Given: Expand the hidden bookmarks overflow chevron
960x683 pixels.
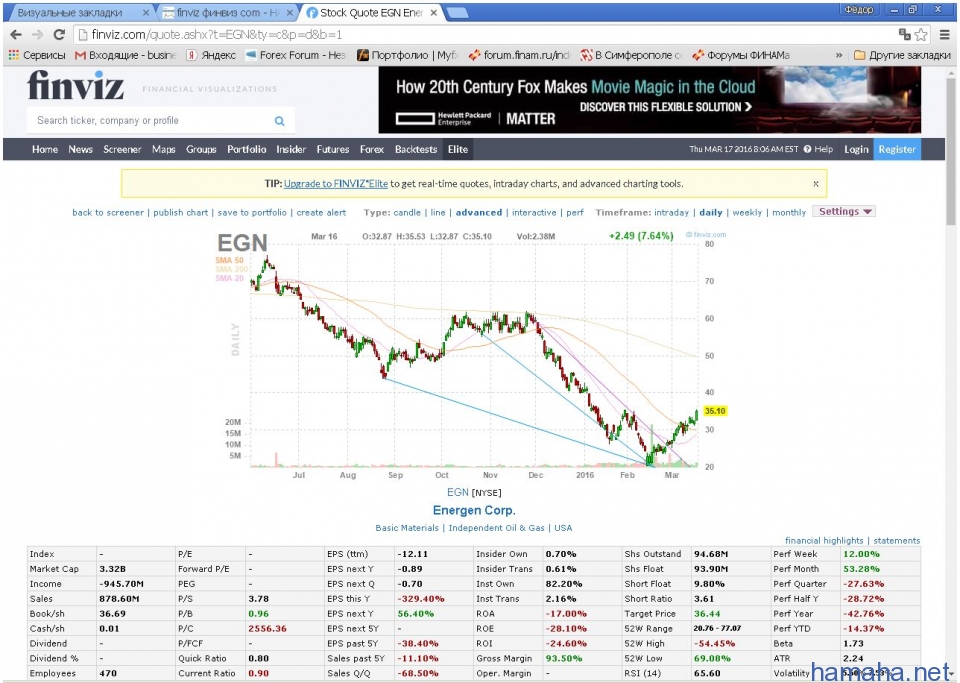Looking at the screenshot, I should pyautogui.click(x=838, y=55).
